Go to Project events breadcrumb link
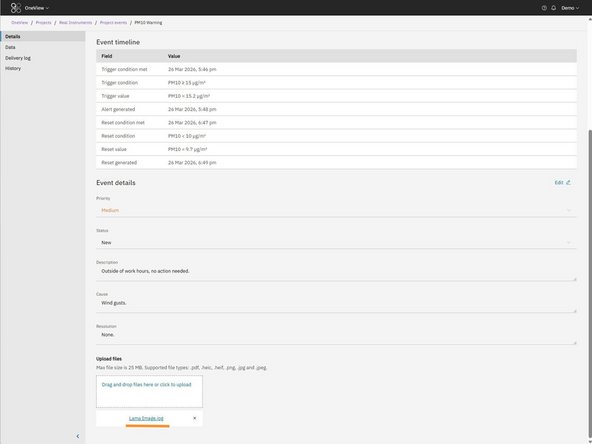 113,23
